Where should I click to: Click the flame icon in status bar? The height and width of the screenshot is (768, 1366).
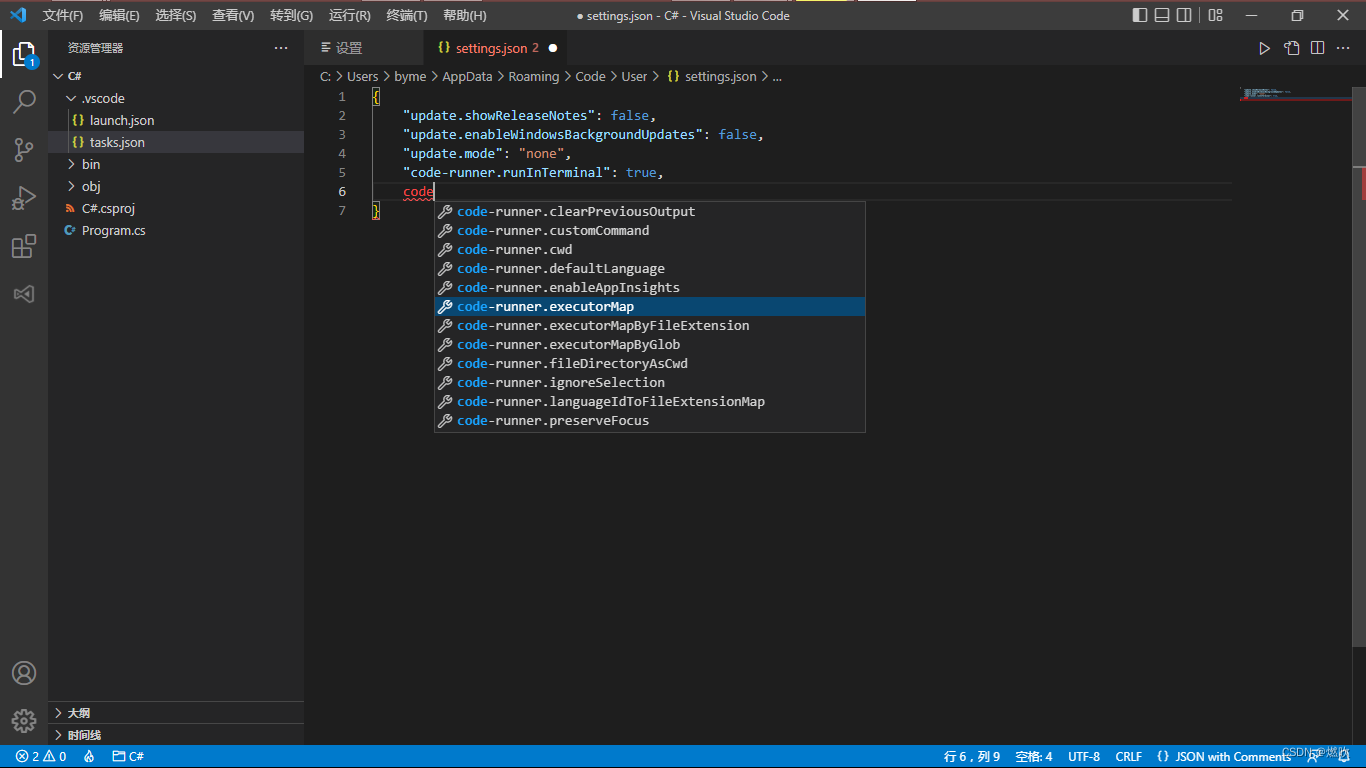point(89,756)
